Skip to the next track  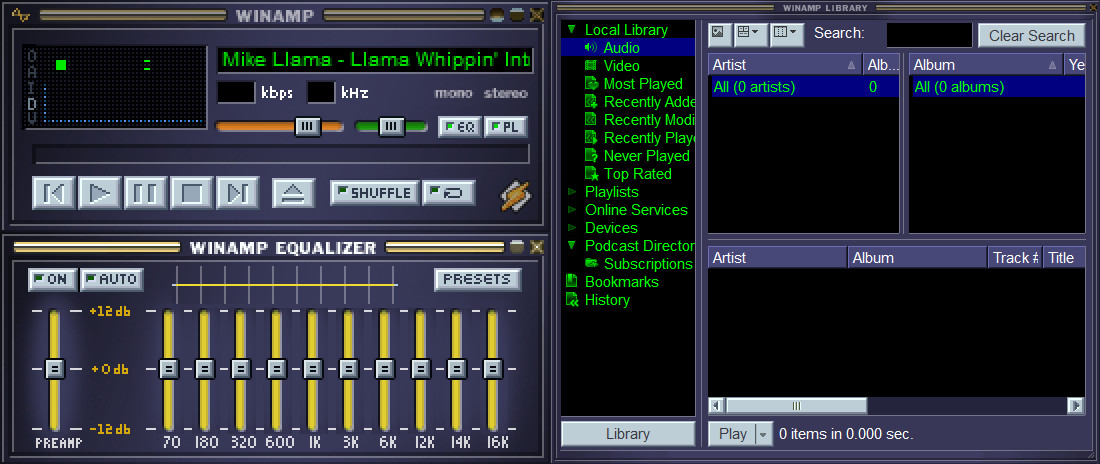coord(237,193)
